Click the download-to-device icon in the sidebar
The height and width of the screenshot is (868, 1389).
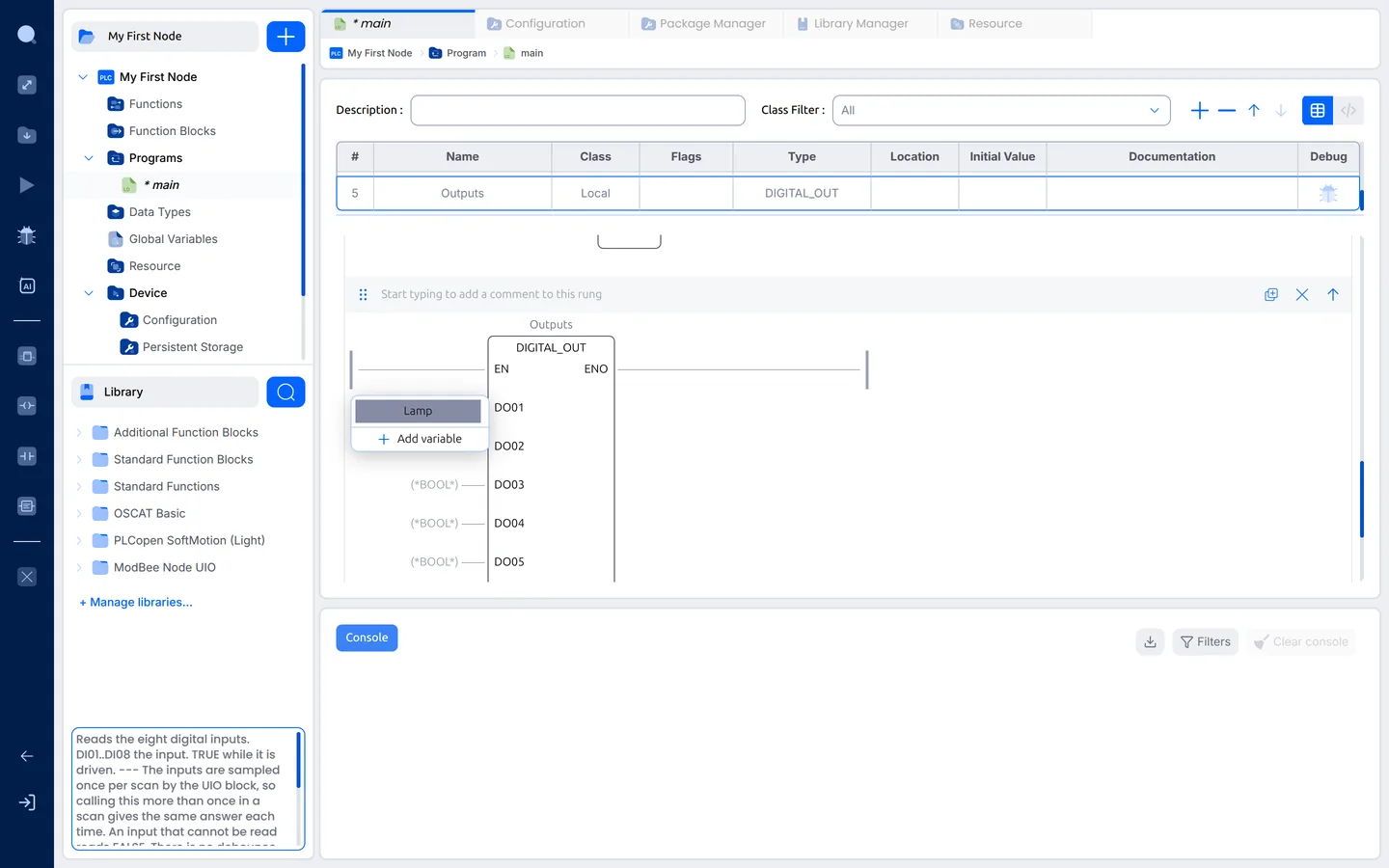coord(27,135)
